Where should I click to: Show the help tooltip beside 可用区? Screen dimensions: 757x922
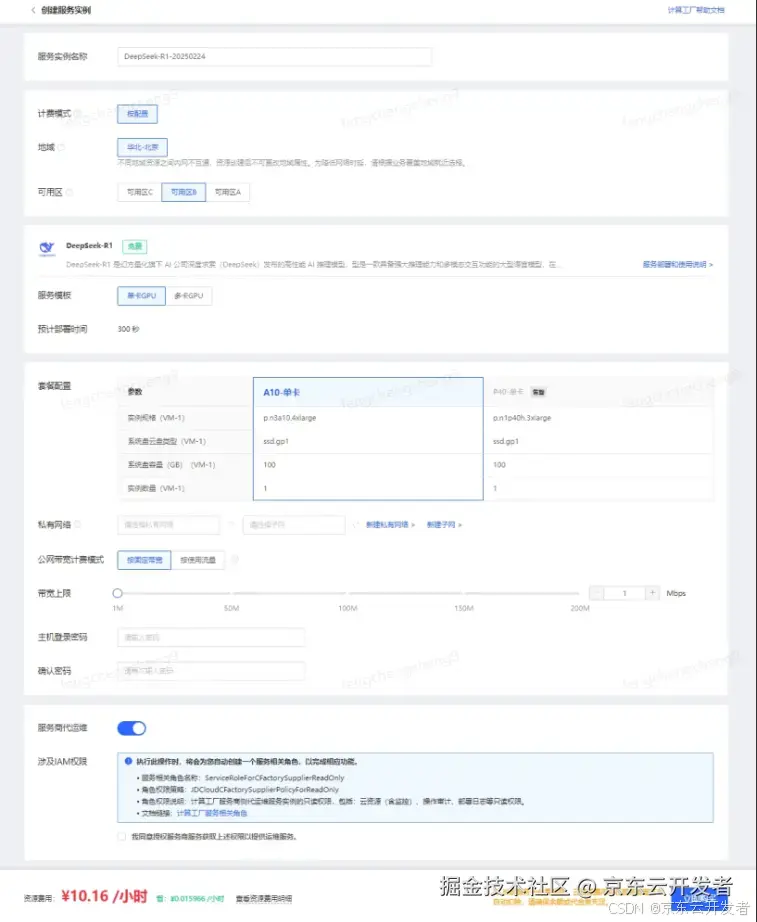click(69, 192)
